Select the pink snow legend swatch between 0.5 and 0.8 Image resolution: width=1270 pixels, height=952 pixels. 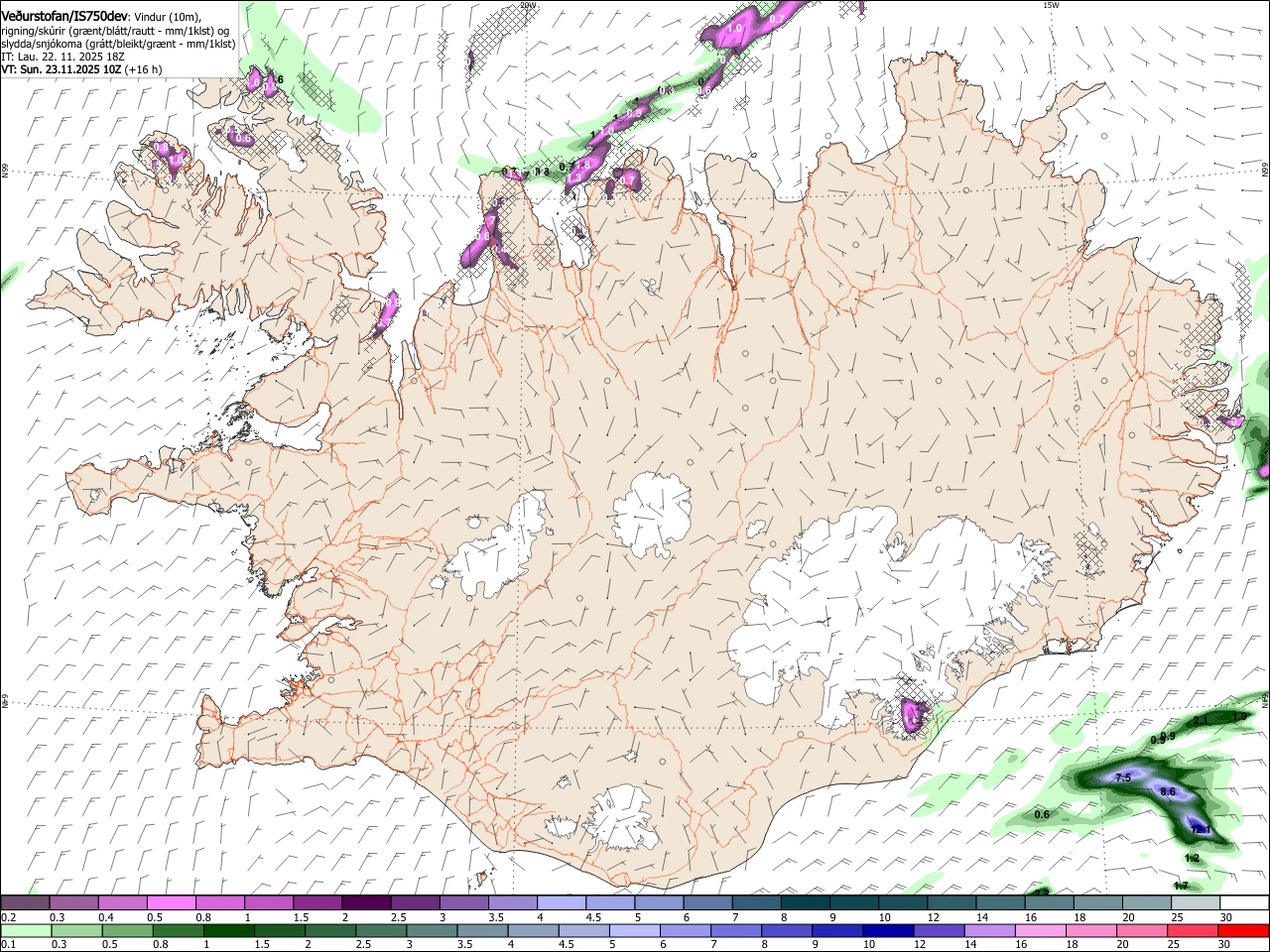[172, 903]
